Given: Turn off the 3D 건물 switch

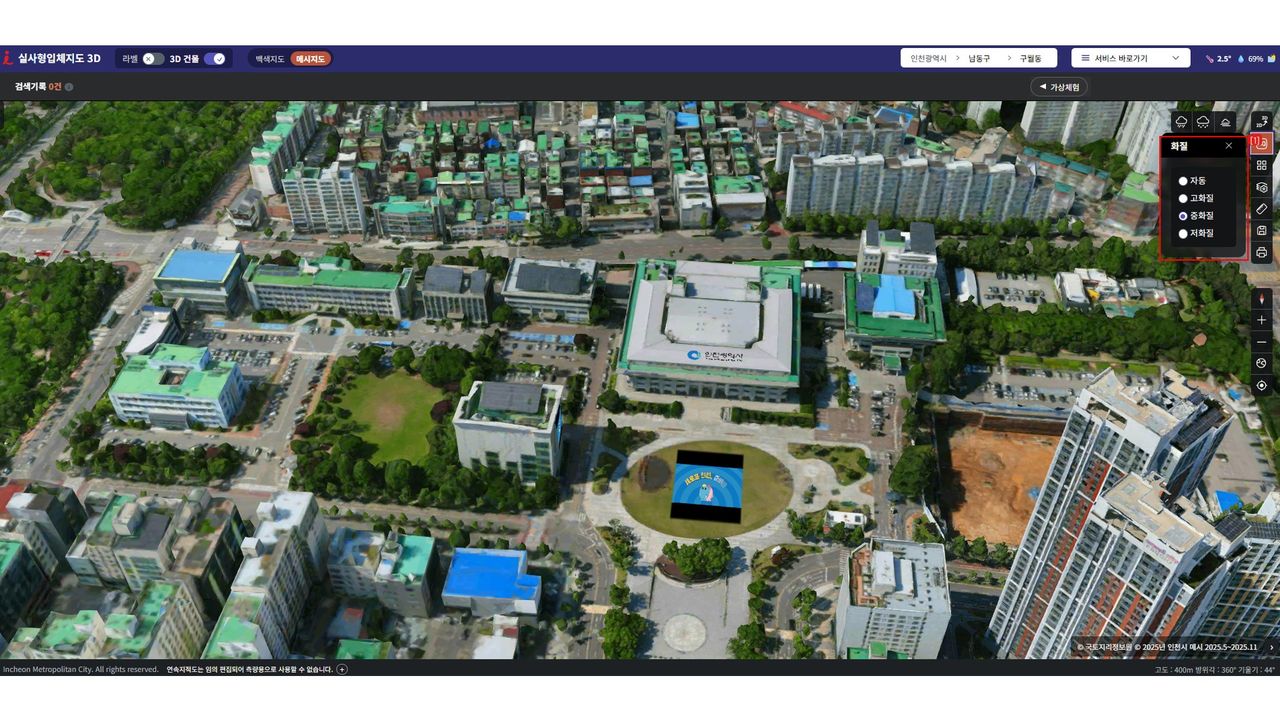Looking at the screenshot, I should click(x=215, y=59).
